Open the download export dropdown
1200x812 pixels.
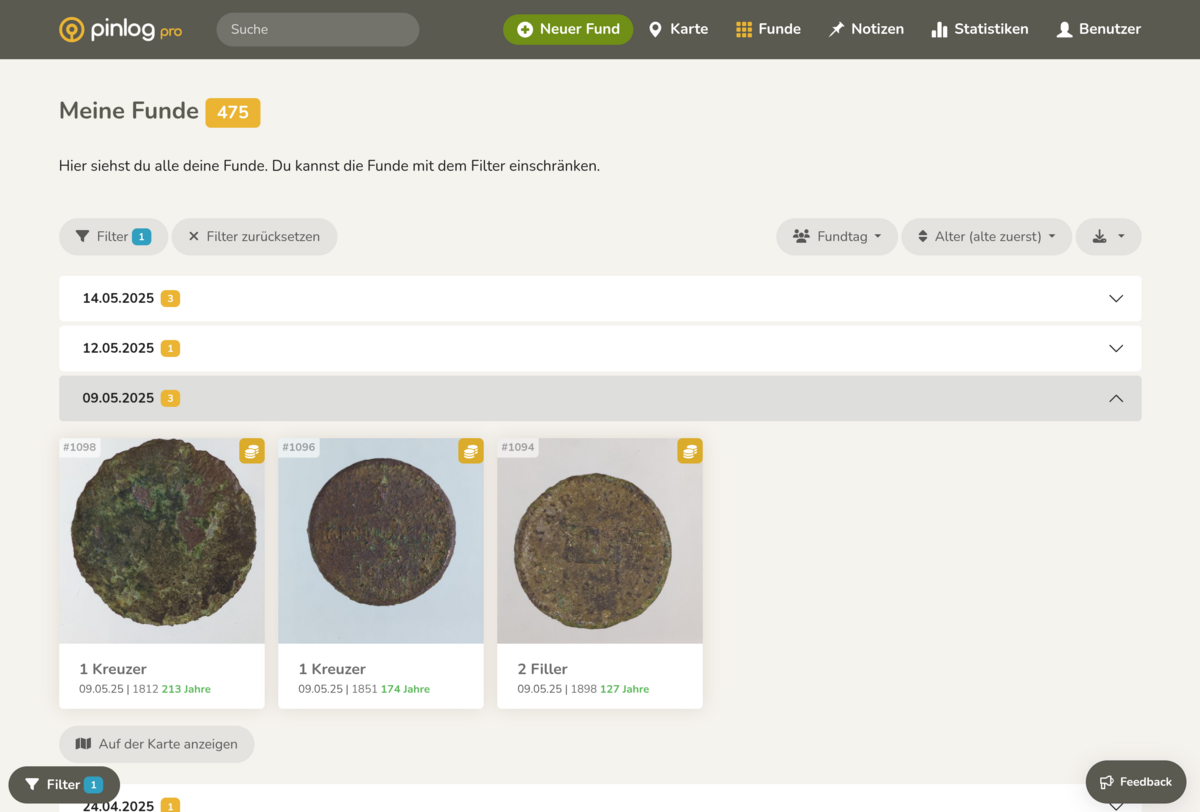pos(1109,237)
